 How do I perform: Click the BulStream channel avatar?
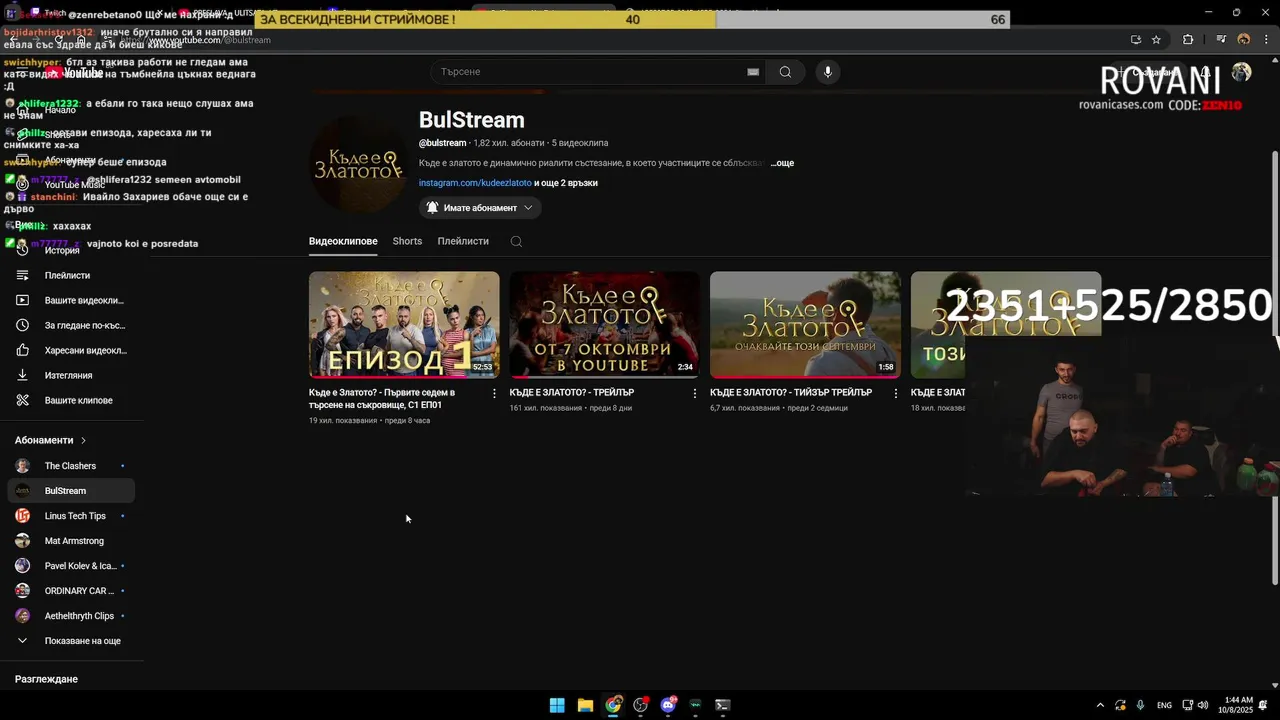click(358, 166)
